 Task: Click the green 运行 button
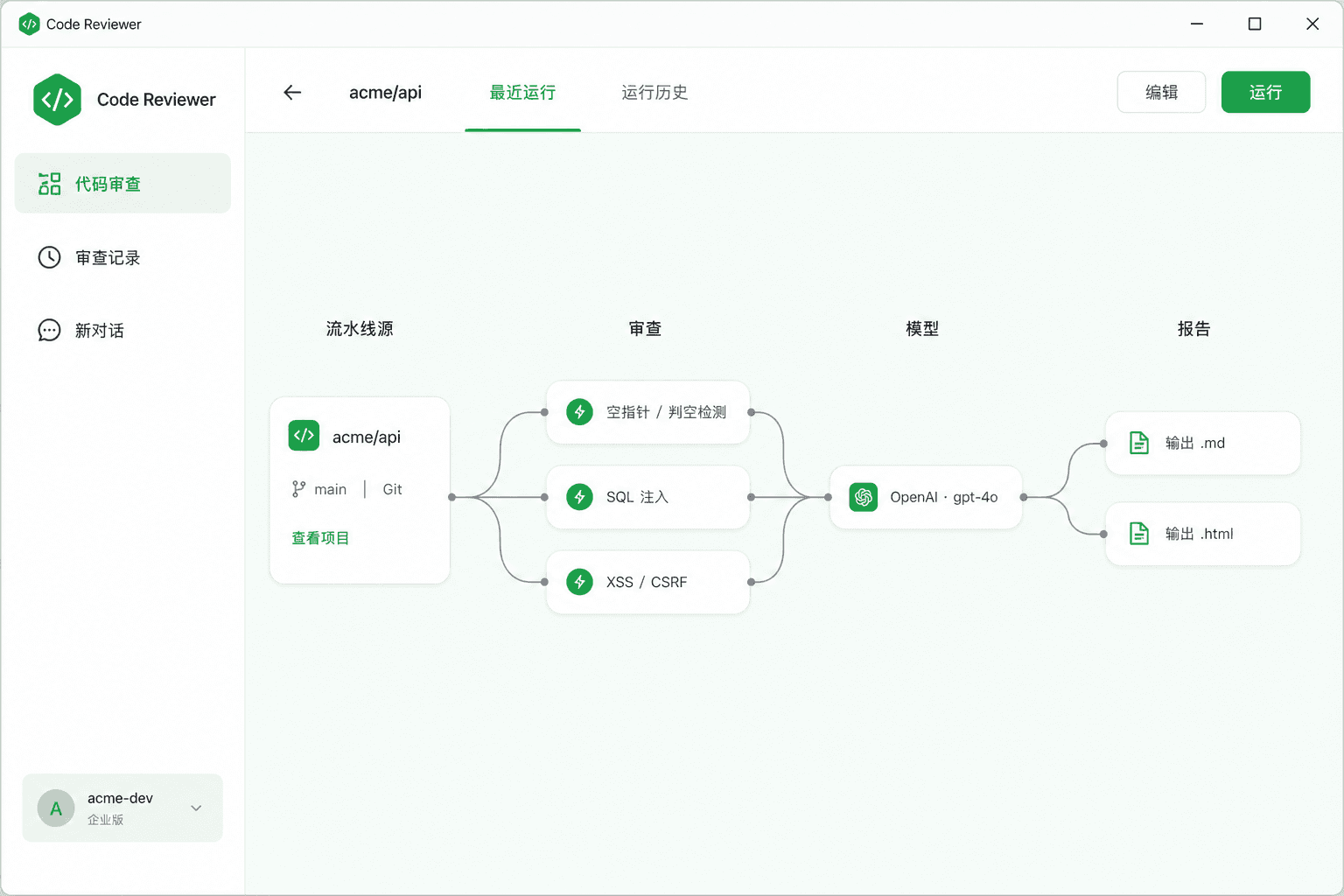(x=1265, y=92)
